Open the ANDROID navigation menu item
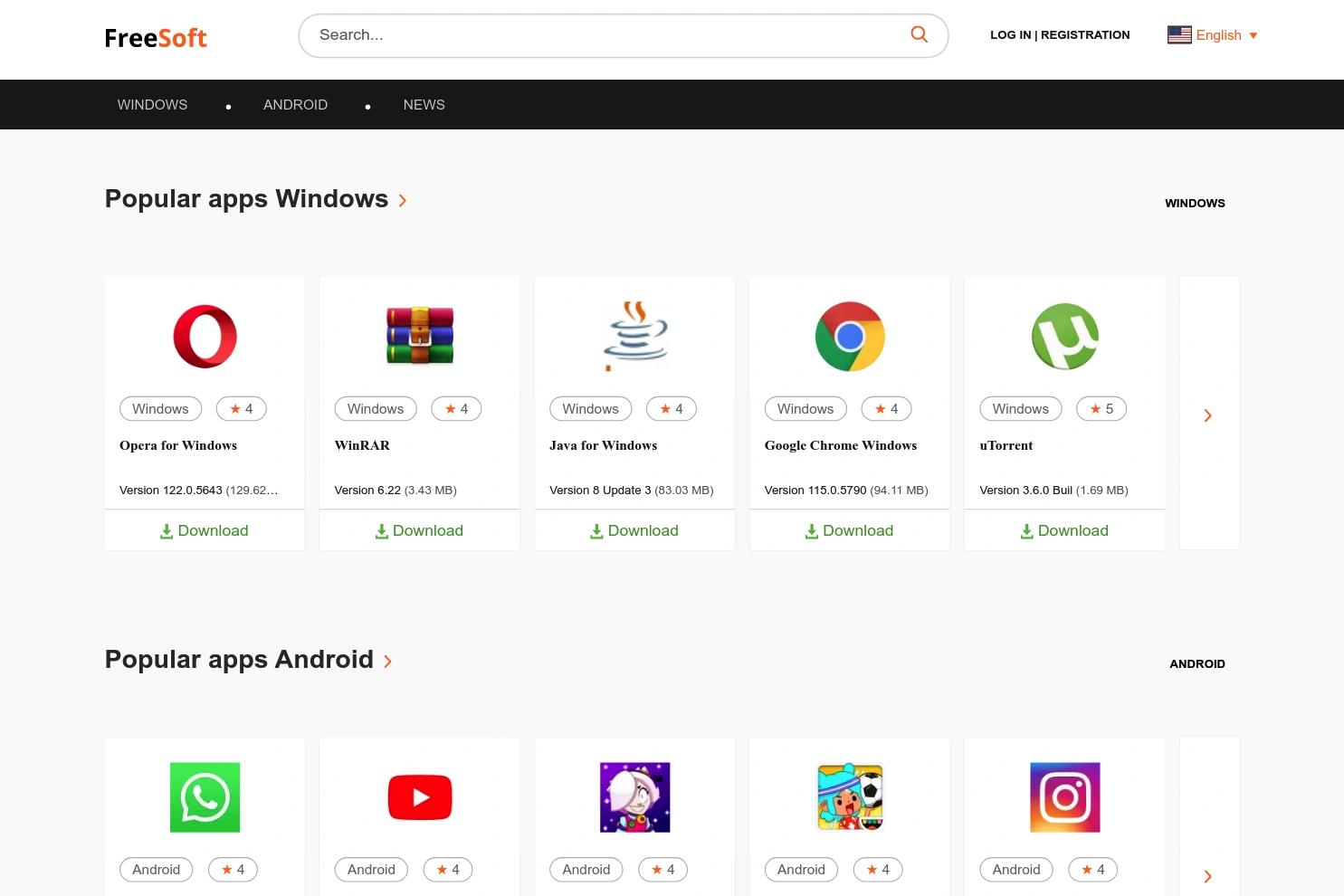The width and height of the screenshot is (1344, 896). [x=295, y=105]
